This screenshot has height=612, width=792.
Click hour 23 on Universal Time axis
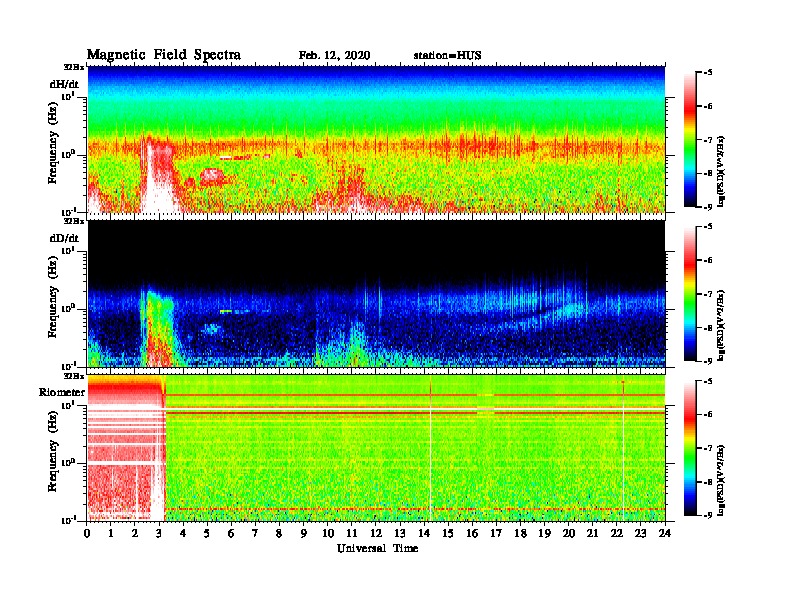tap(641, 534)
